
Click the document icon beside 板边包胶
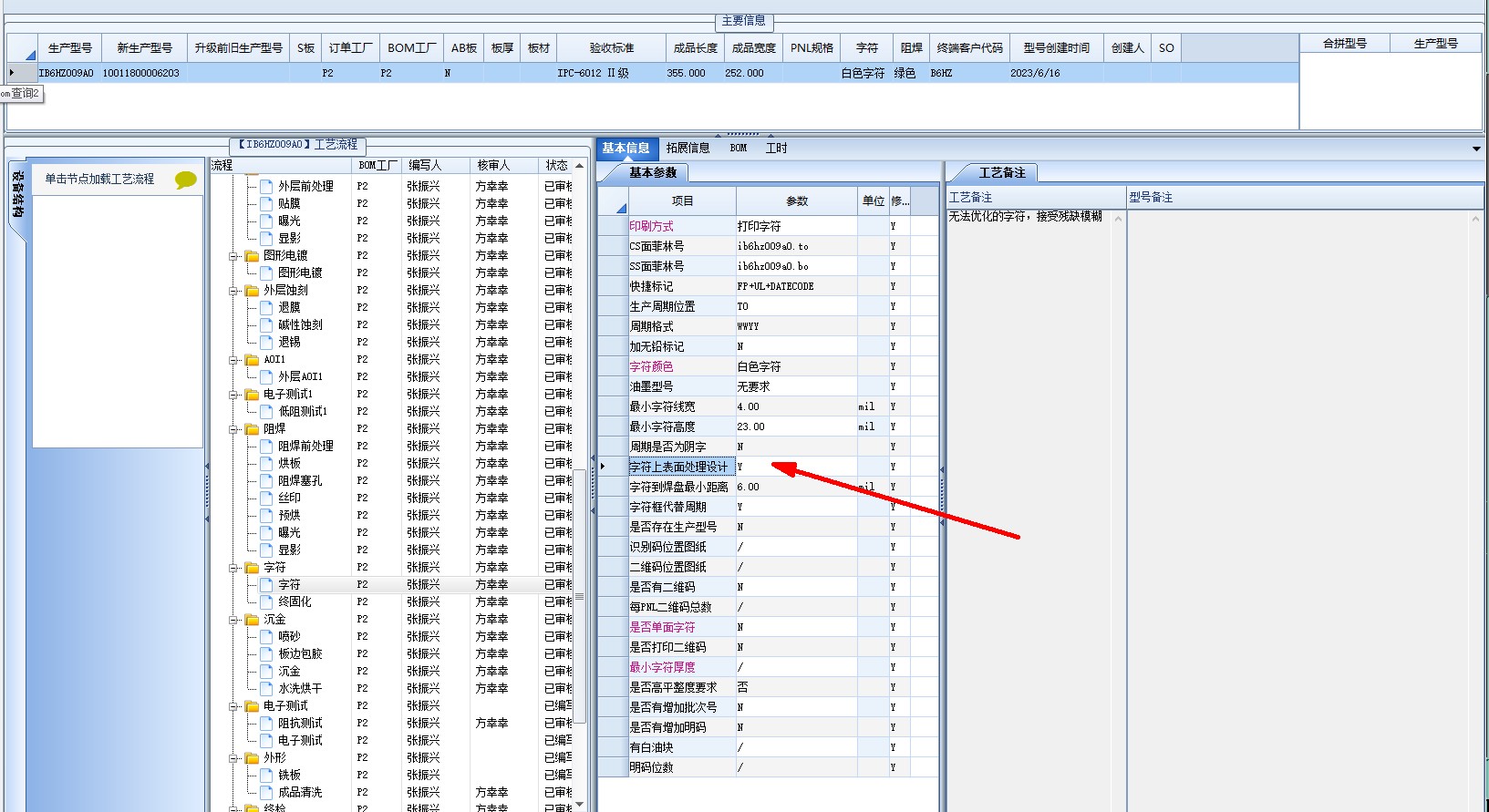(267, 653)
